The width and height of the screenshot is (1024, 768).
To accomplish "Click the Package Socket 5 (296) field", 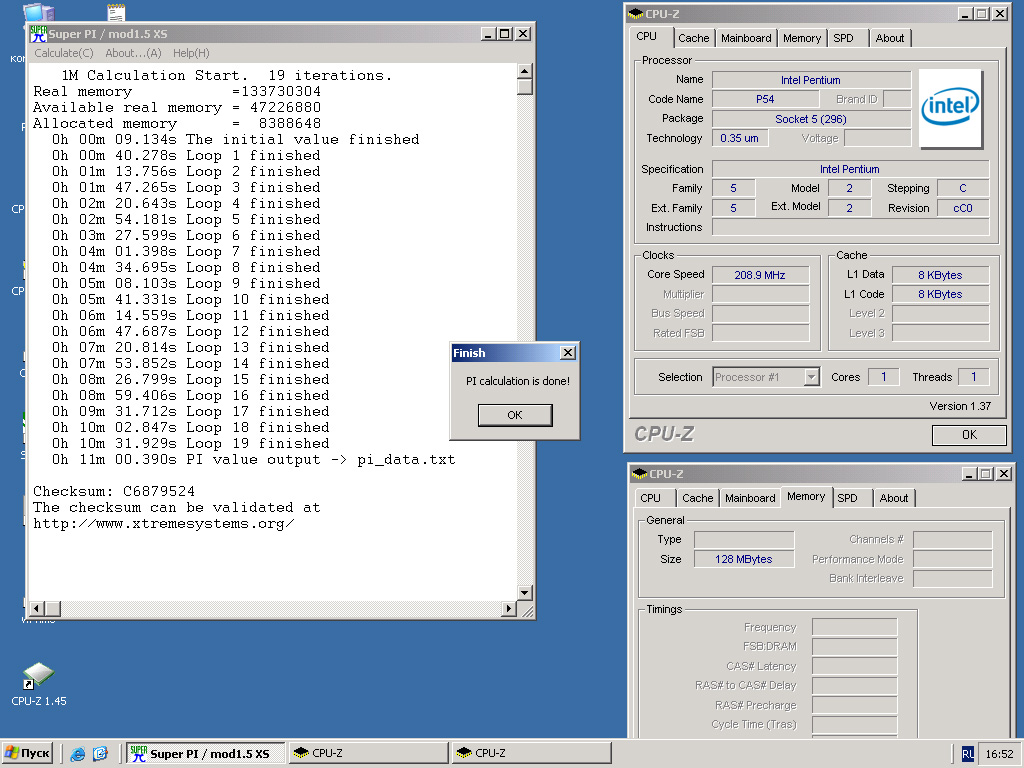I will (811, 119).
